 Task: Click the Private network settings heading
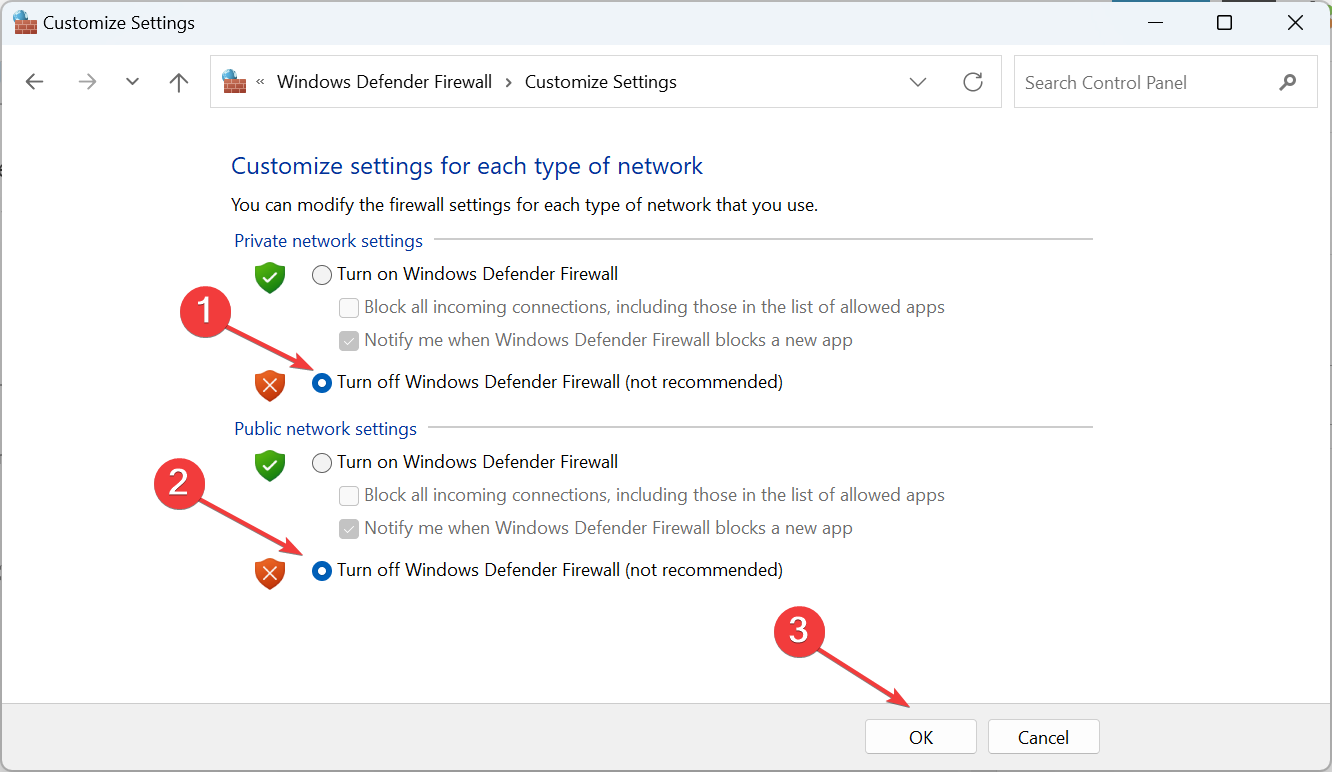point(328,241)
